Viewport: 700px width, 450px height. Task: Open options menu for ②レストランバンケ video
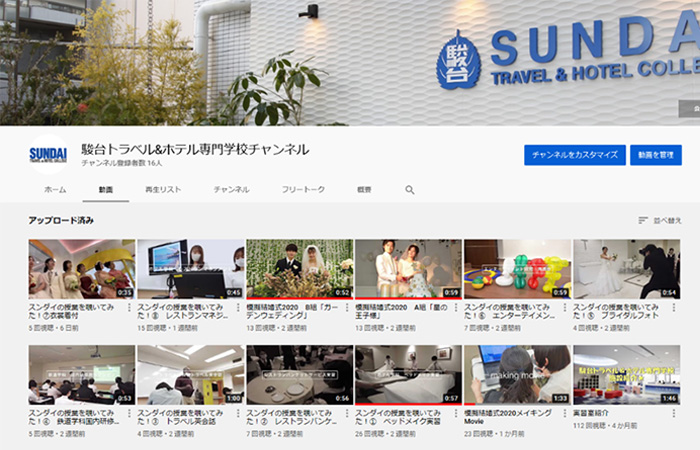click(347, 413)
